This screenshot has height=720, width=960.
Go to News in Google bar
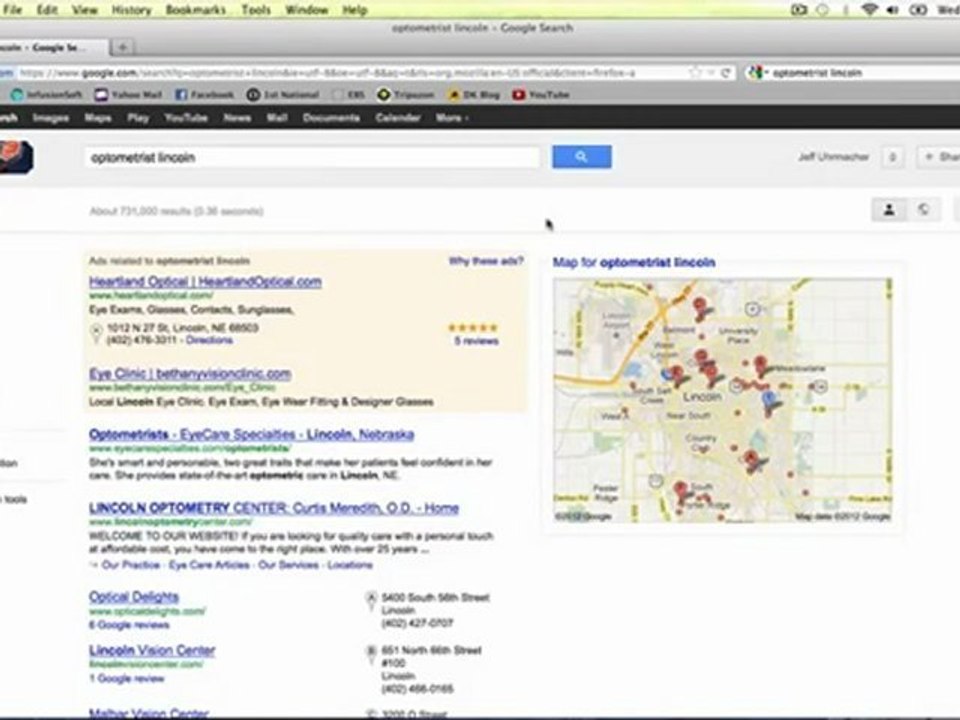pos(238,118)
